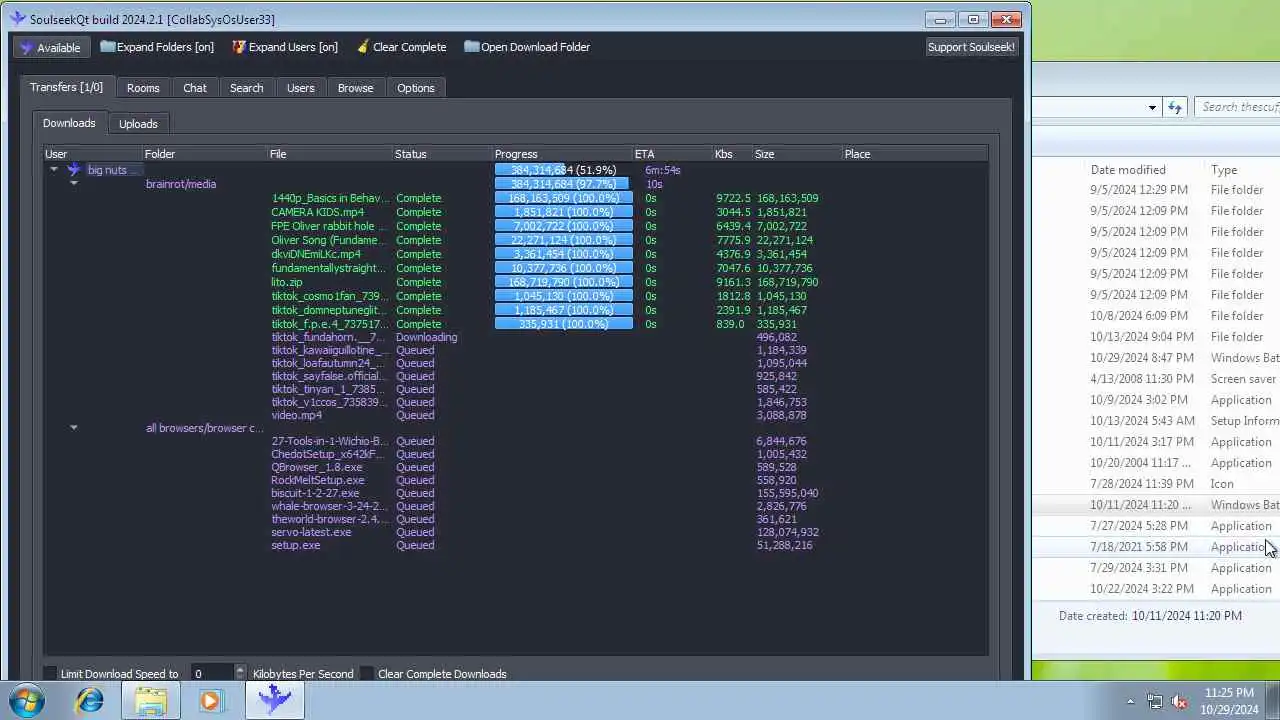Screen dimensions: 1280x720
Task: Click the lito.zip 100% progress bar
Action: [564, 282]
